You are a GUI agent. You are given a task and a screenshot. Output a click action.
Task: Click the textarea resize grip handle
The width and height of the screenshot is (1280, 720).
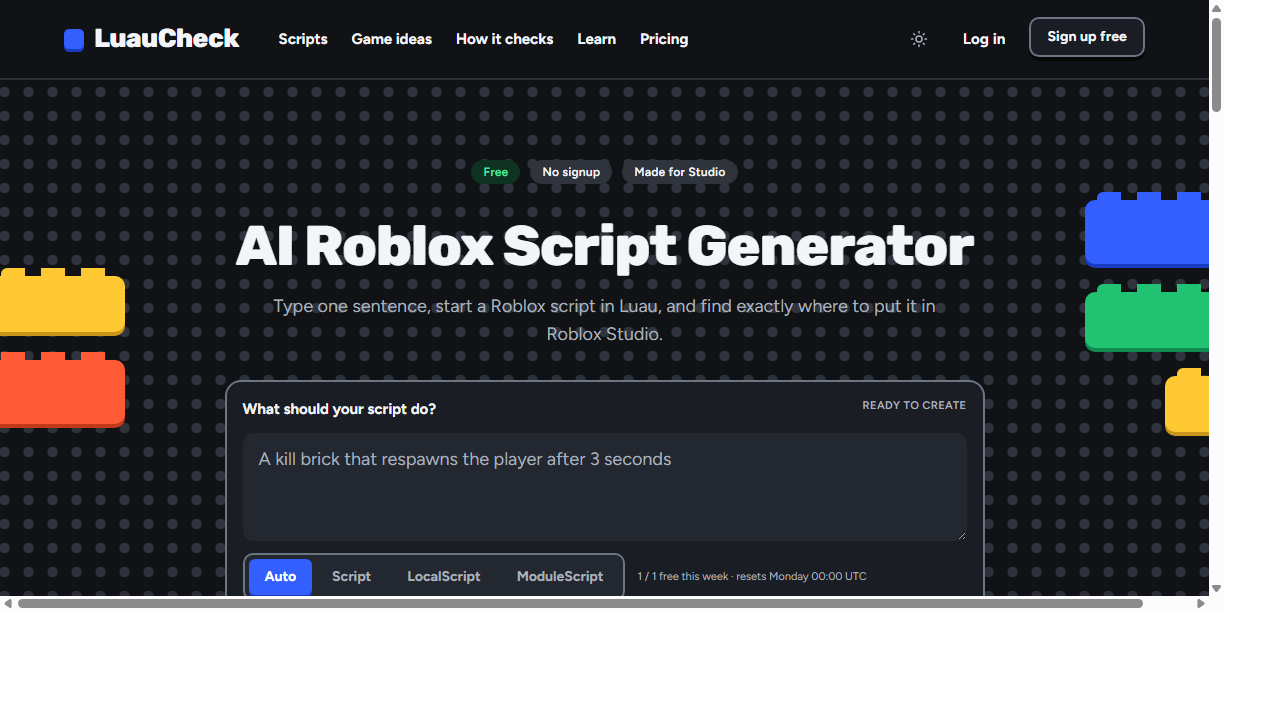(x=961, y=535)
